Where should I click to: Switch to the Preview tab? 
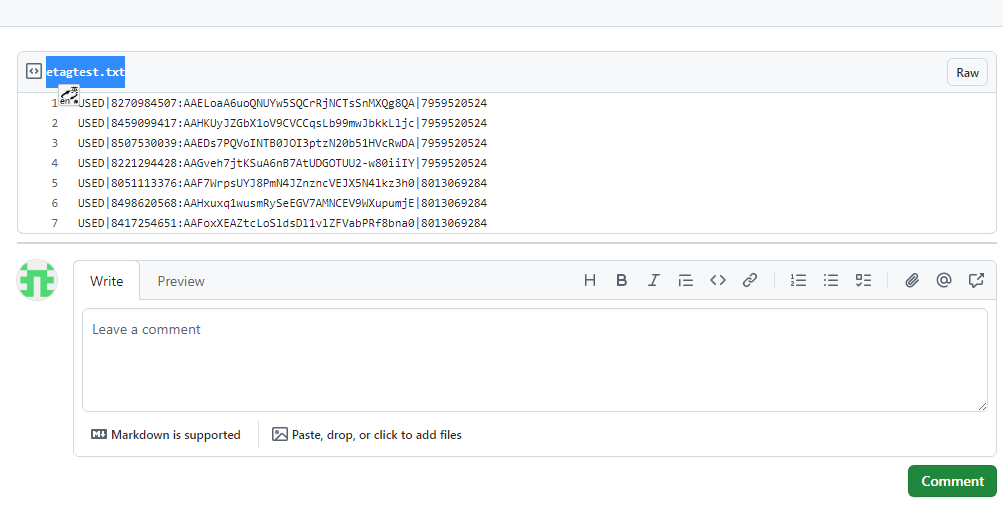tap(181, 281)
